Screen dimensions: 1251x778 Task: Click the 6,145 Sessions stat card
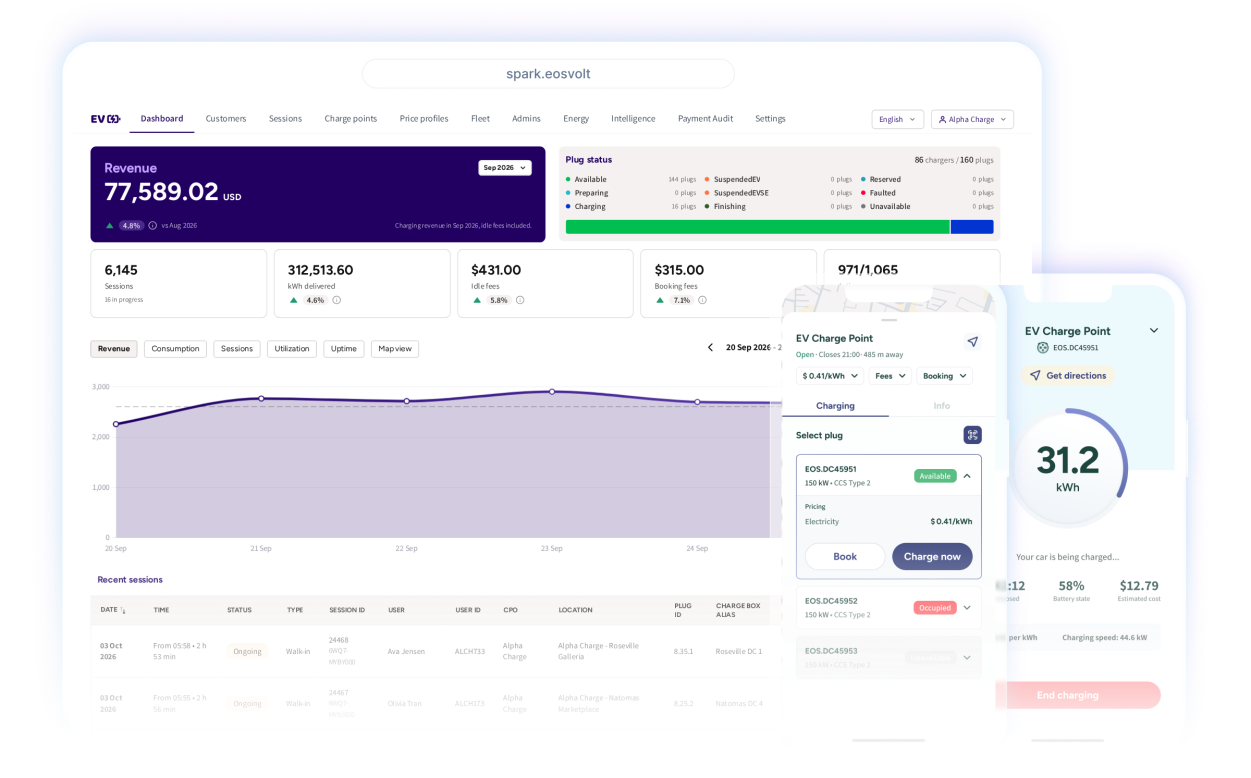[178, 284]
